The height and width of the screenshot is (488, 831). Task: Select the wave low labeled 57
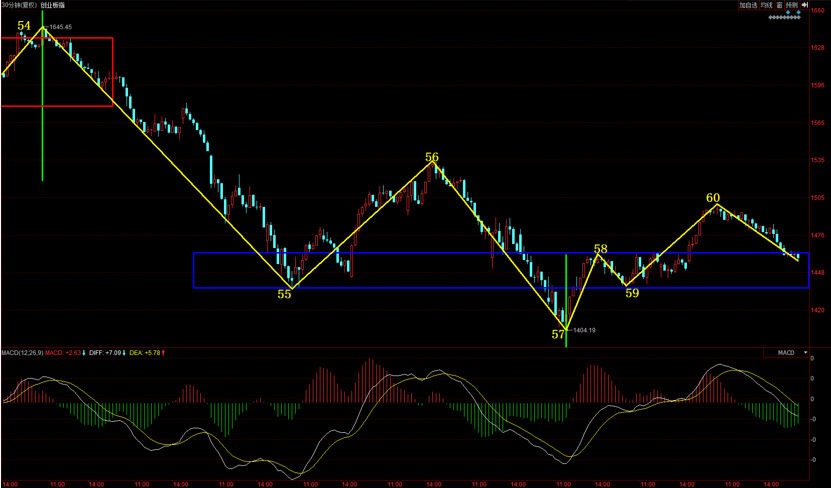point(558,334)
